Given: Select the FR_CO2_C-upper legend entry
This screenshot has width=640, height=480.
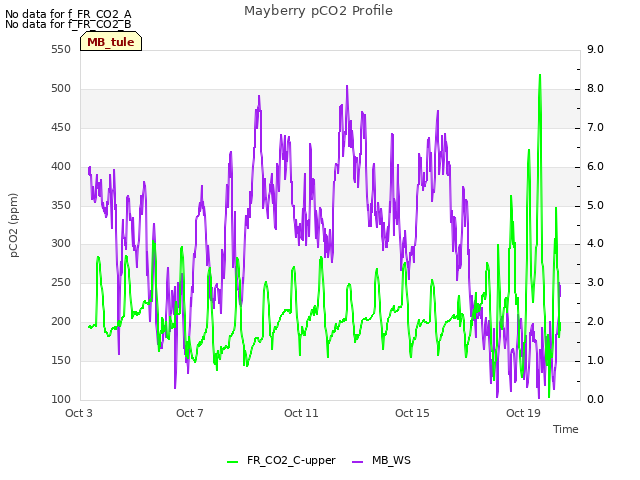Looking at the screenshot, I should [281, 460].
